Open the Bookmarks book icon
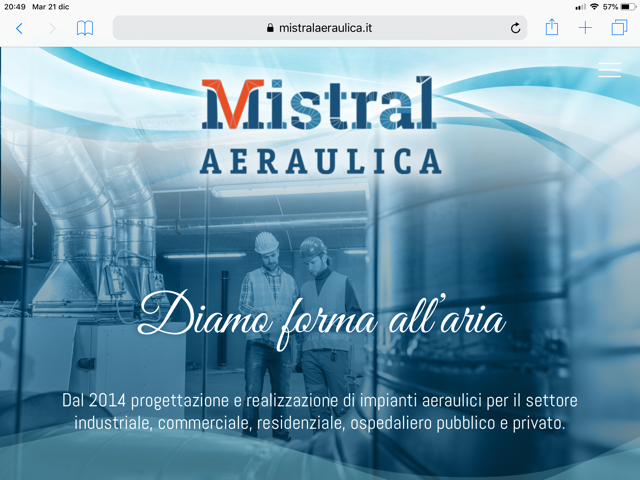Screen dimensions: 640x480 coord(85,28)
